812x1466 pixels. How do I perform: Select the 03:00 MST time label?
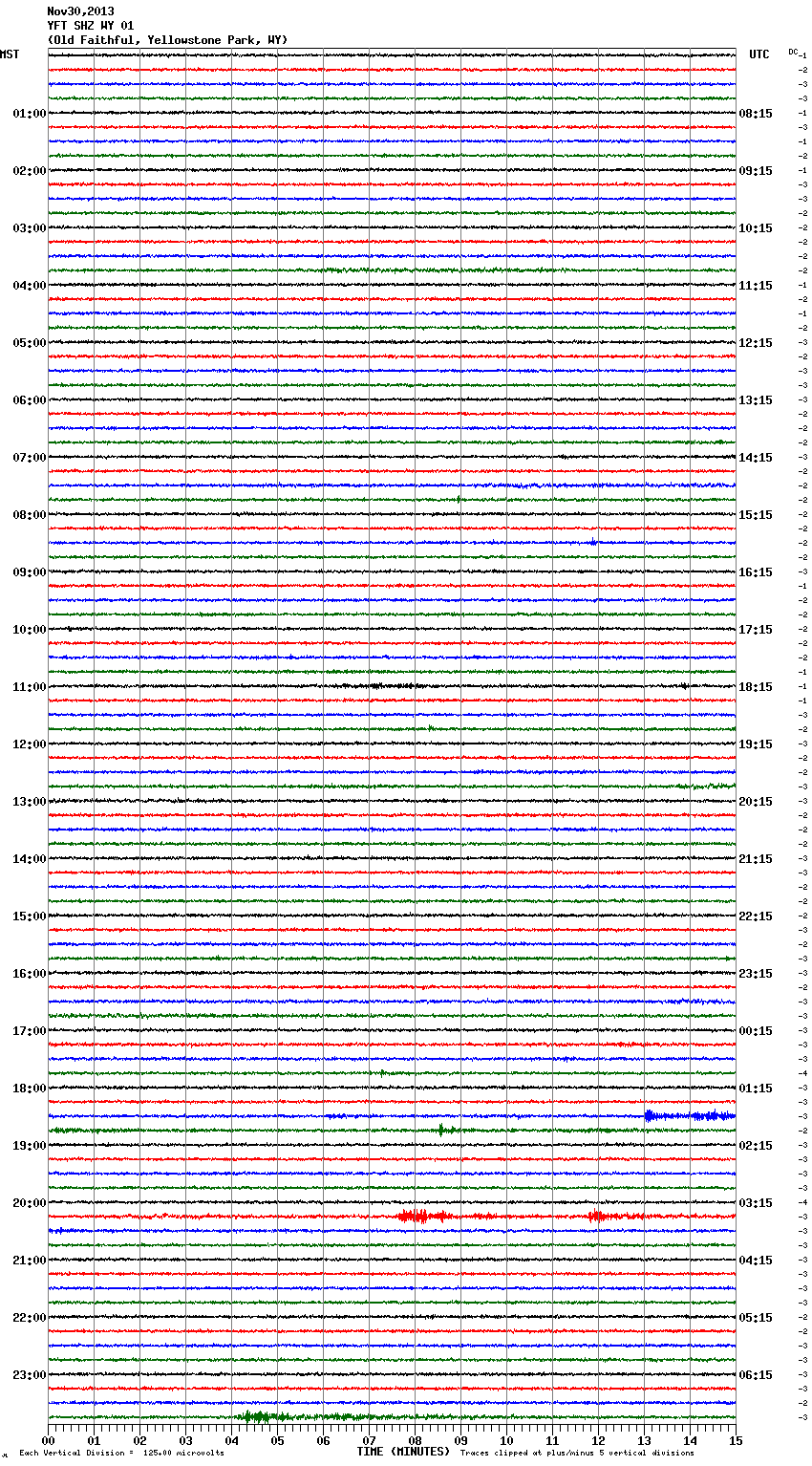coord(30,228)
